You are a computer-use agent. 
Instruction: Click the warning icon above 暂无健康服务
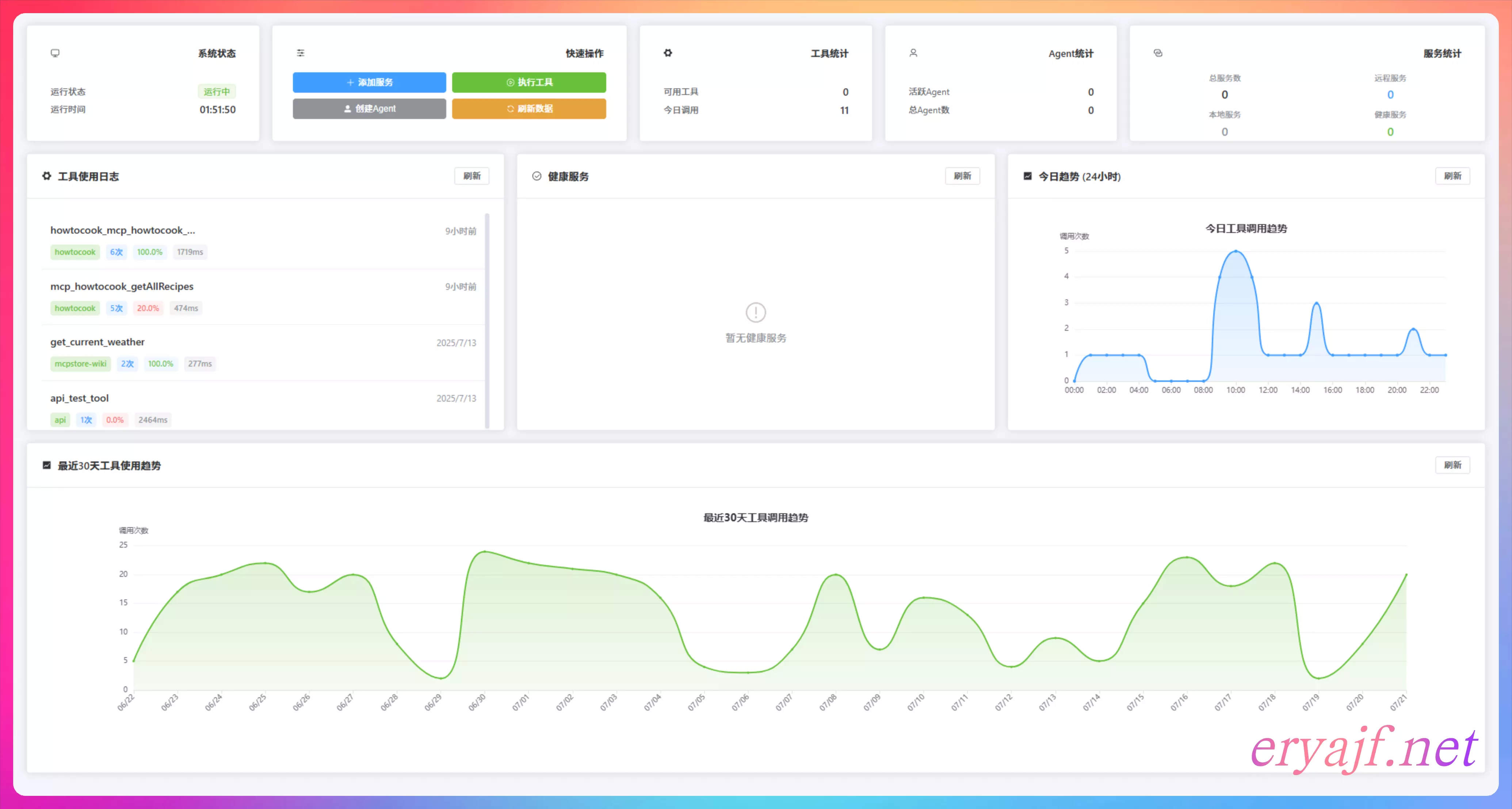click(x=755, y=312)
